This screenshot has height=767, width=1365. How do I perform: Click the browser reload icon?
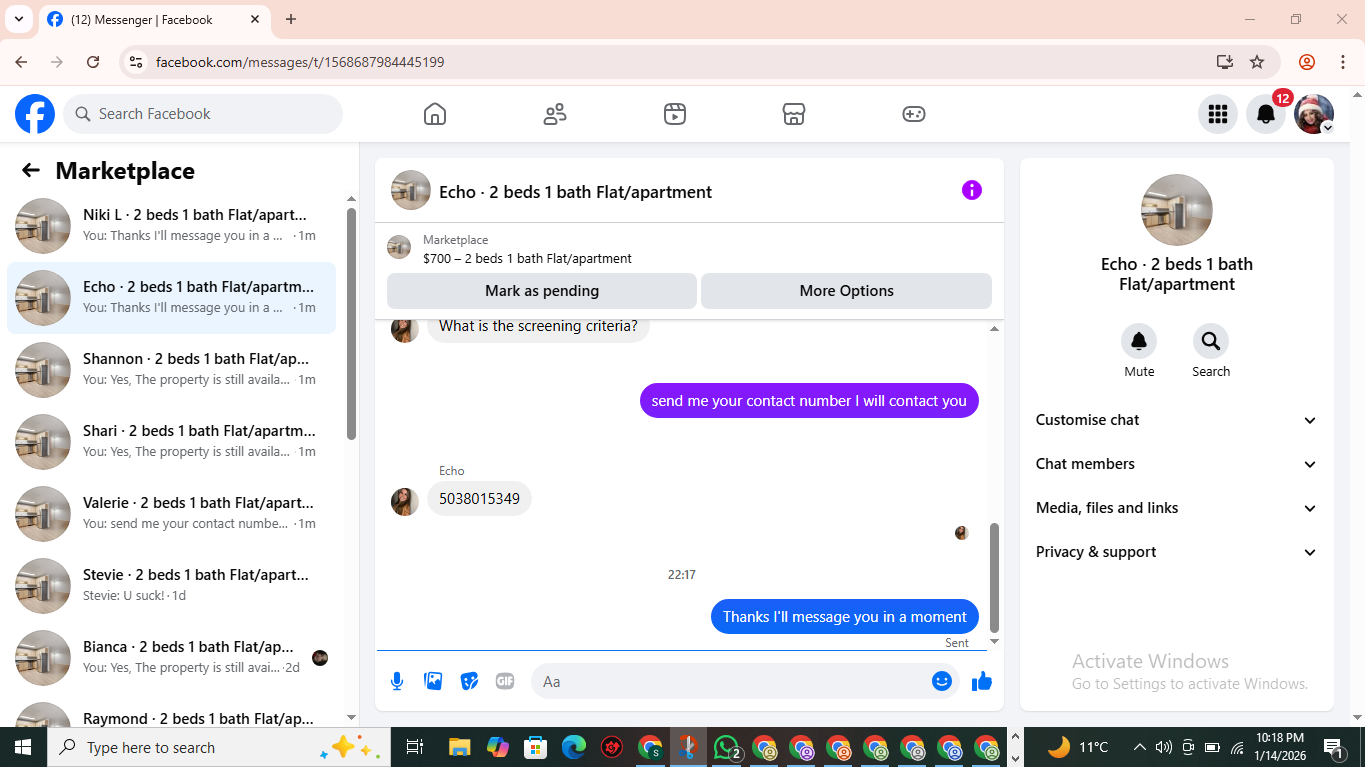point(93,62)
